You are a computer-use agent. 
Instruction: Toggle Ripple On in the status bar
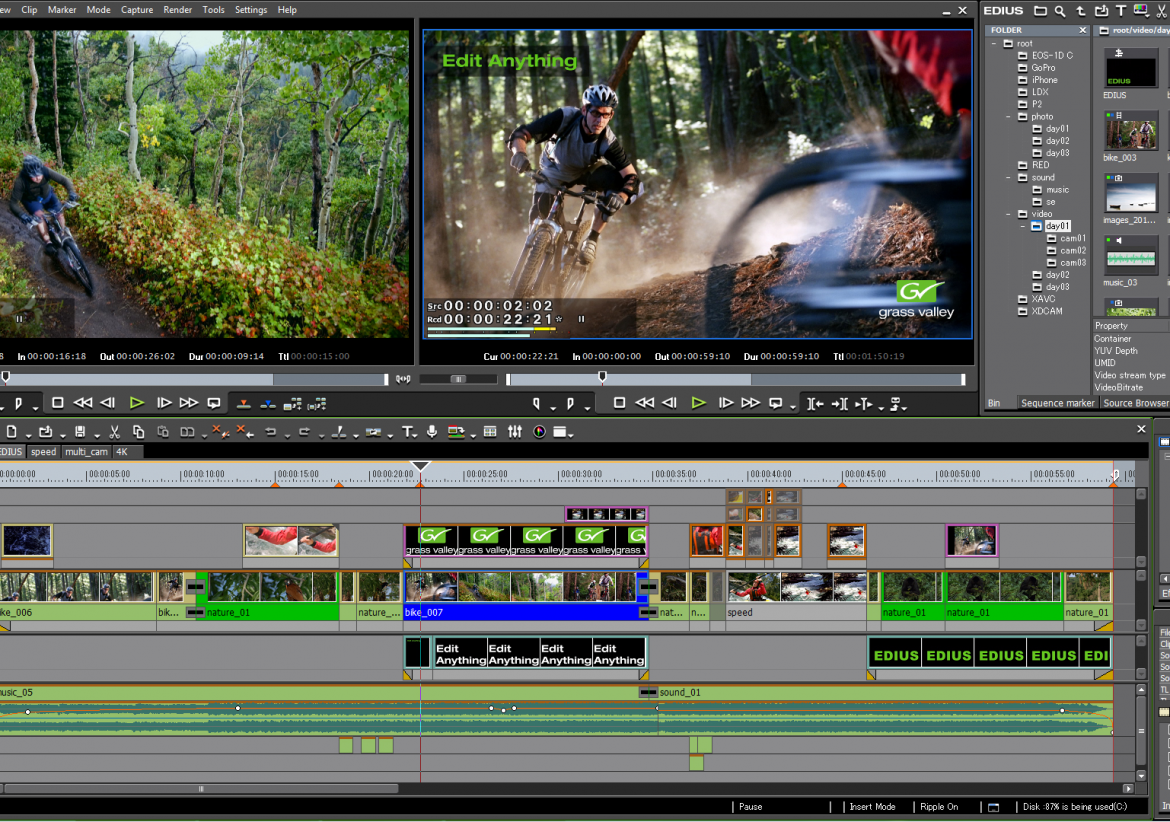pos(939,806)
